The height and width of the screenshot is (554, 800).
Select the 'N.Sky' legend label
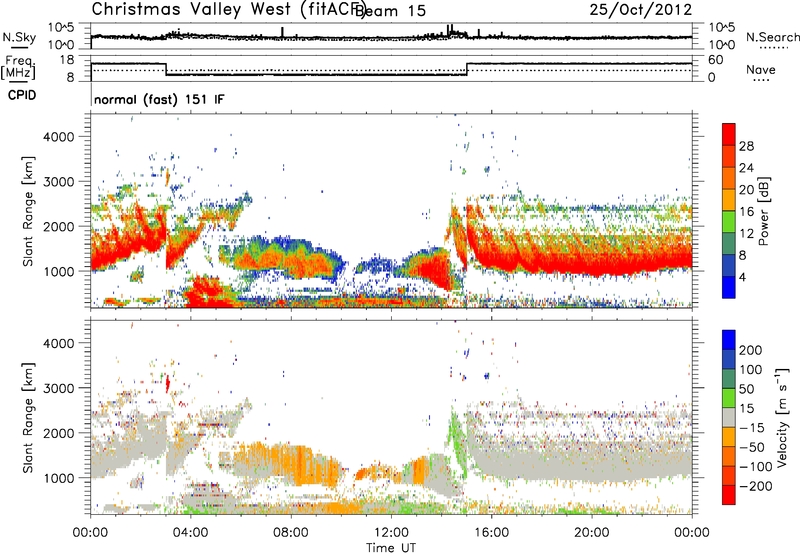click(x=19, y=37)
